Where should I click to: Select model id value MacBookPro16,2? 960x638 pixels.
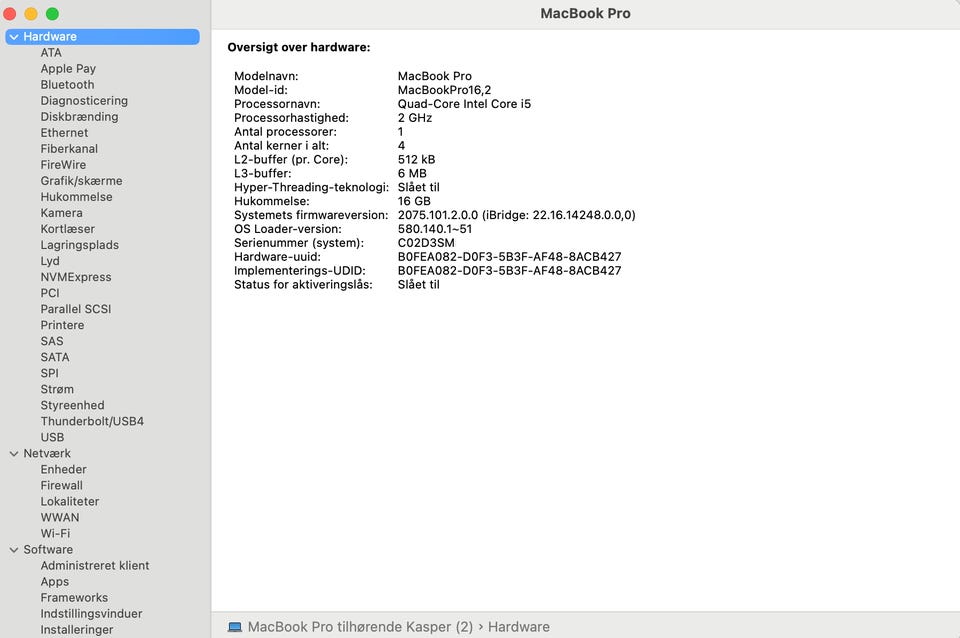[x=444, y=90]
